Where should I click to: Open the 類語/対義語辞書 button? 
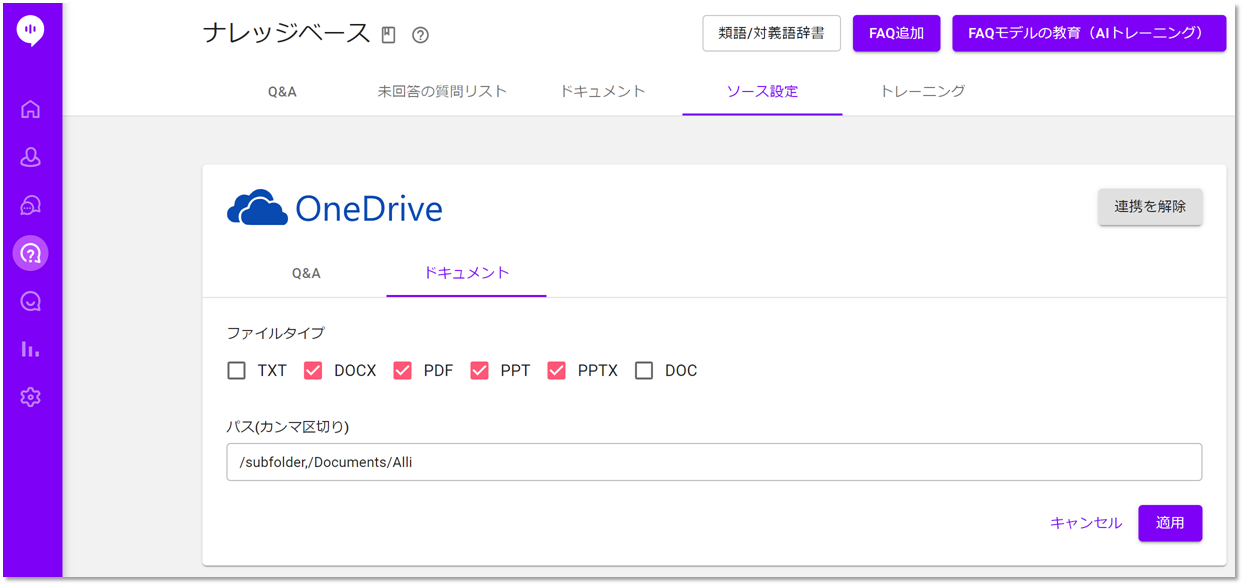click(771, 33)
